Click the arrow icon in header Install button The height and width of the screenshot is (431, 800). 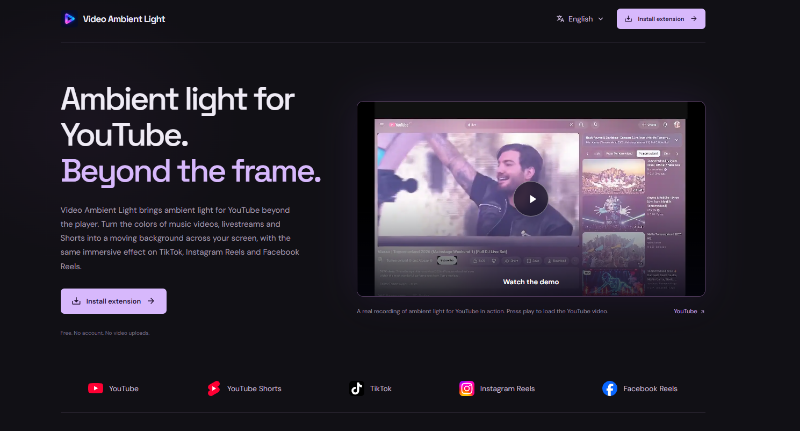[693, 19]
